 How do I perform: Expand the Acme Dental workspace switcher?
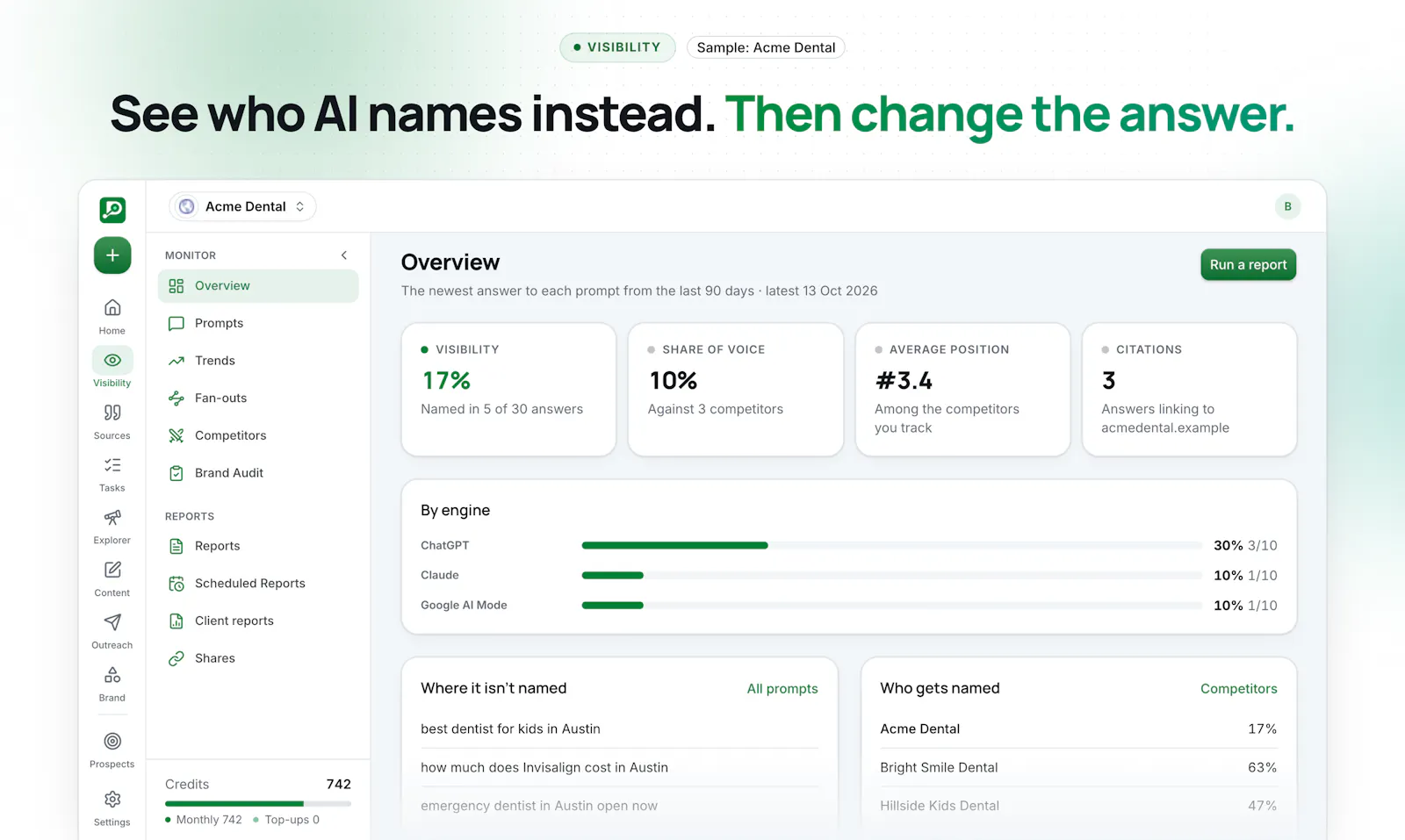pyautogui.click(x=242, y=206)
